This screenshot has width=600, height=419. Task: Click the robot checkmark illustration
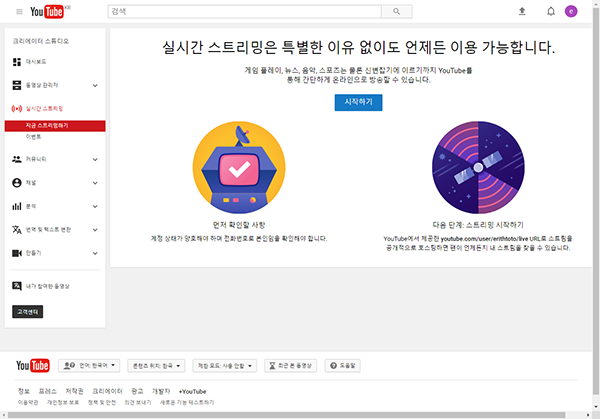click(x=239, y=168)
